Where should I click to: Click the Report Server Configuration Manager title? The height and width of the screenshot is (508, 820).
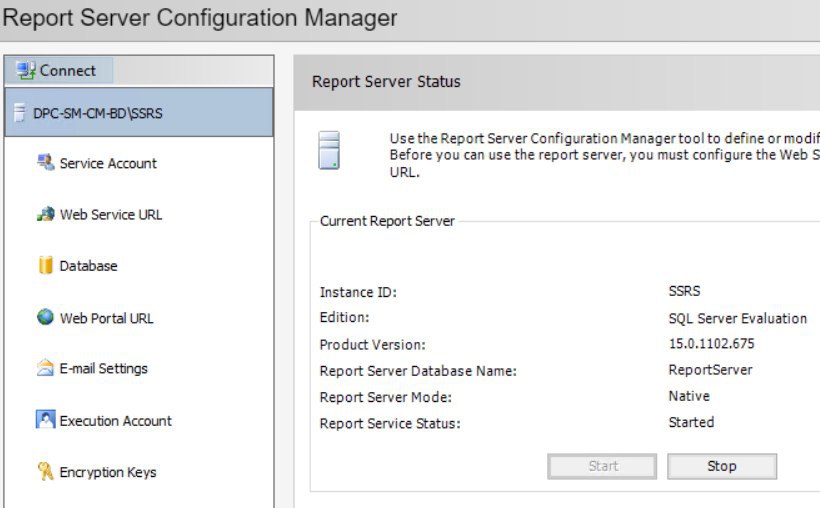200,18
